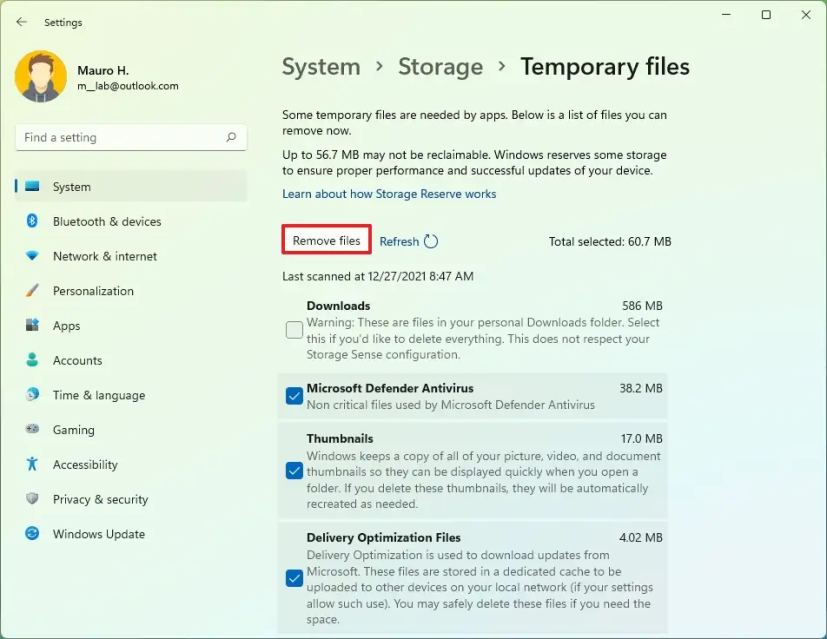The image size is (827, 639).
Task: Open the Gaming settings page
Action: tap(73, 430)
